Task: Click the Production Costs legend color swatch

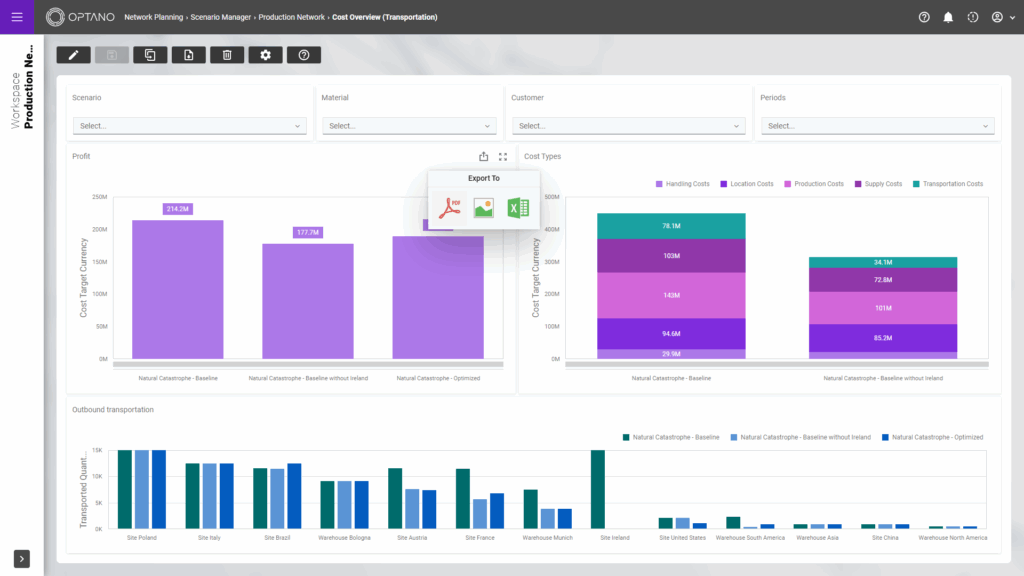Action: point(786,184)
